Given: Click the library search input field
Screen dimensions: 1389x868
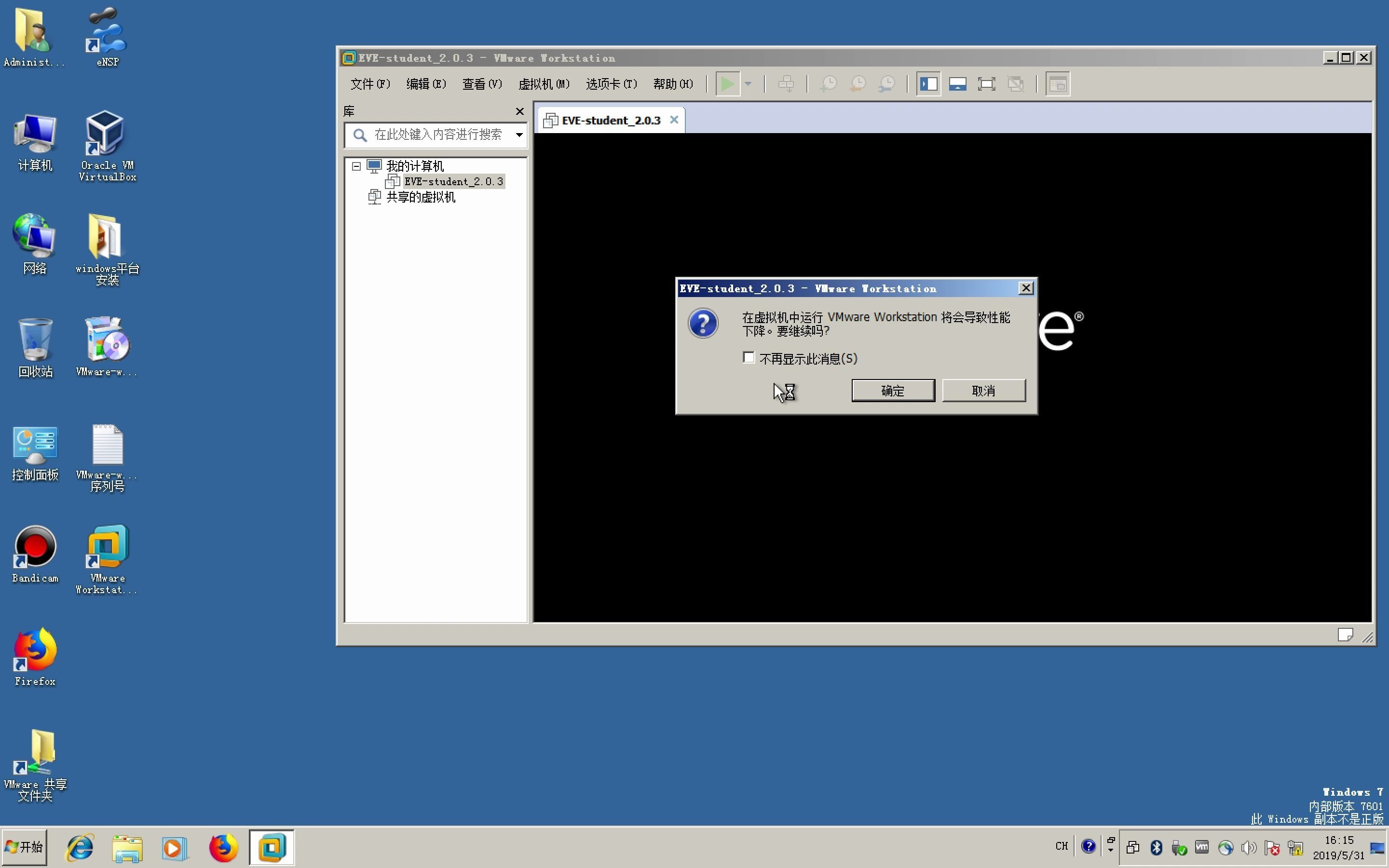Looking at the screenshot, I should pyautogui.click(x=437, y=135).
